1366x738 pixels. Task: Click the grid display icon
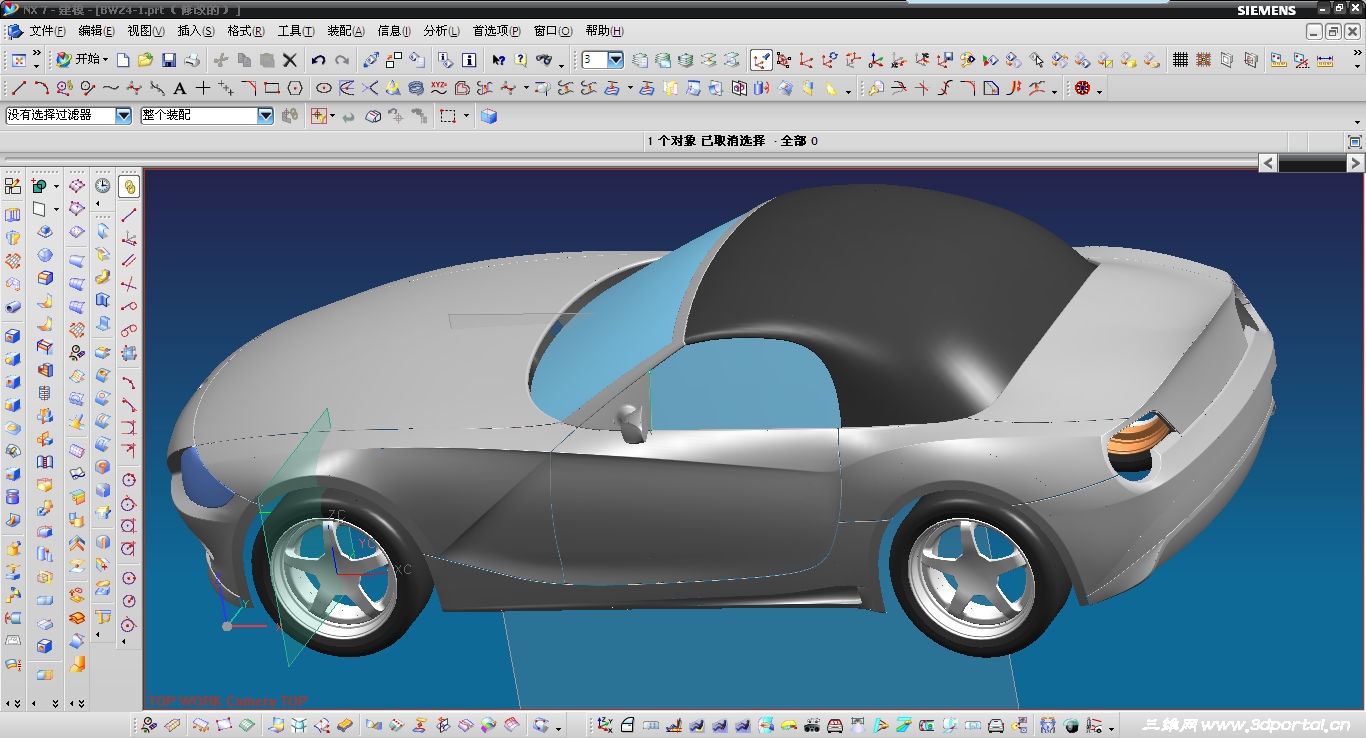1181,60
